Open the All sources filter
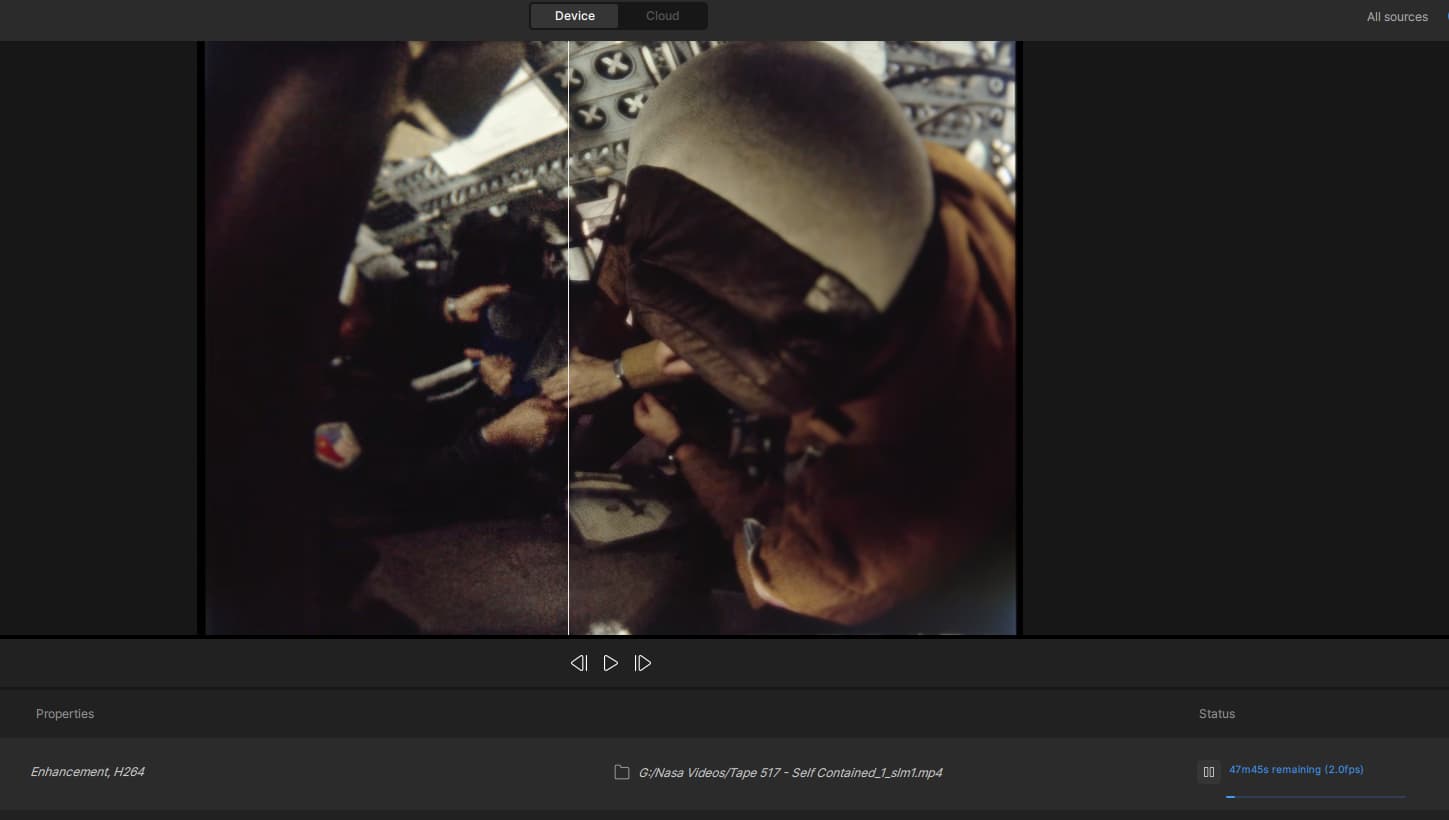Screen dimensions: 1449x820 point(1396,17)
